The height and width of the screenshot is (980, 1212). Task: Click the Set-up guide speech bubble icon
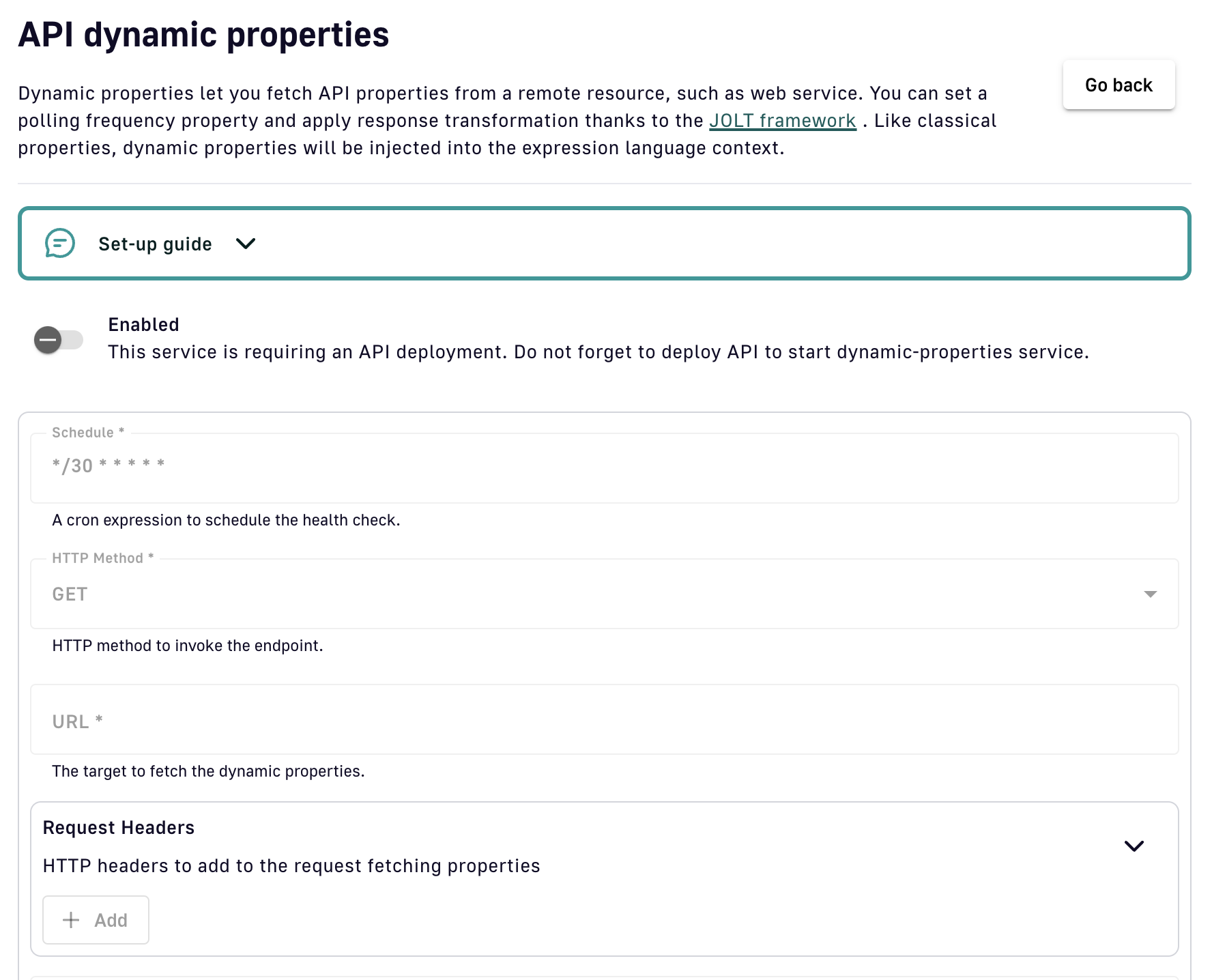(60, 244)
